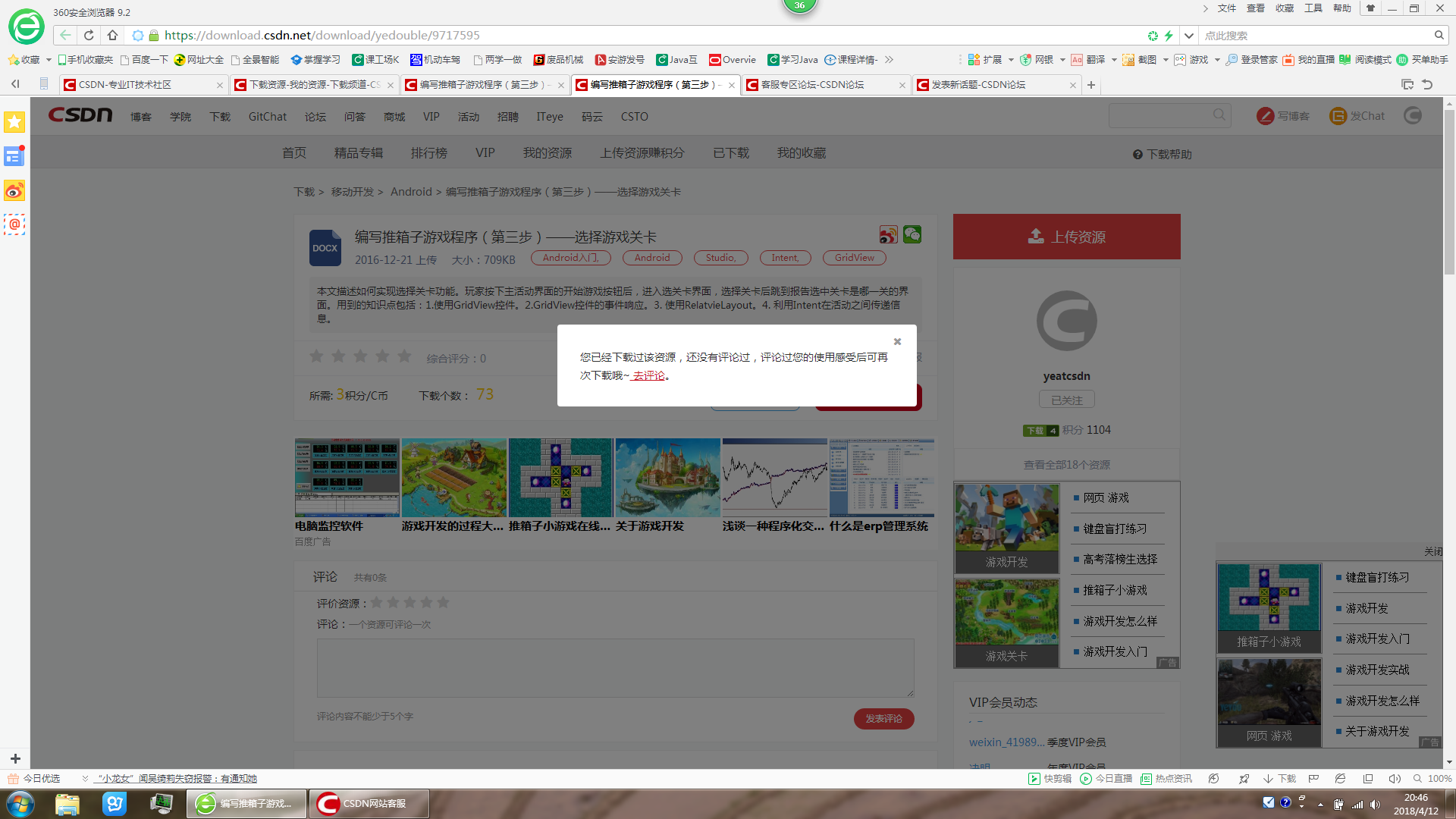Click the CSDN header search magnifier
Screen dimensions: 1456x819
pyautogui.click(x=1219, y=115)
